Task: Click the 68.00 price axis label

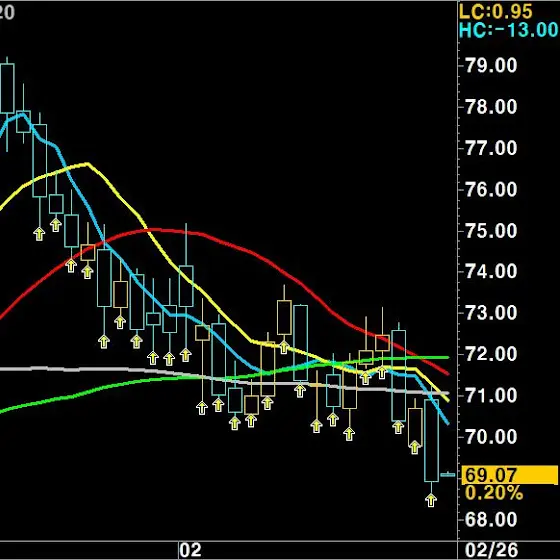Action: 491,519
